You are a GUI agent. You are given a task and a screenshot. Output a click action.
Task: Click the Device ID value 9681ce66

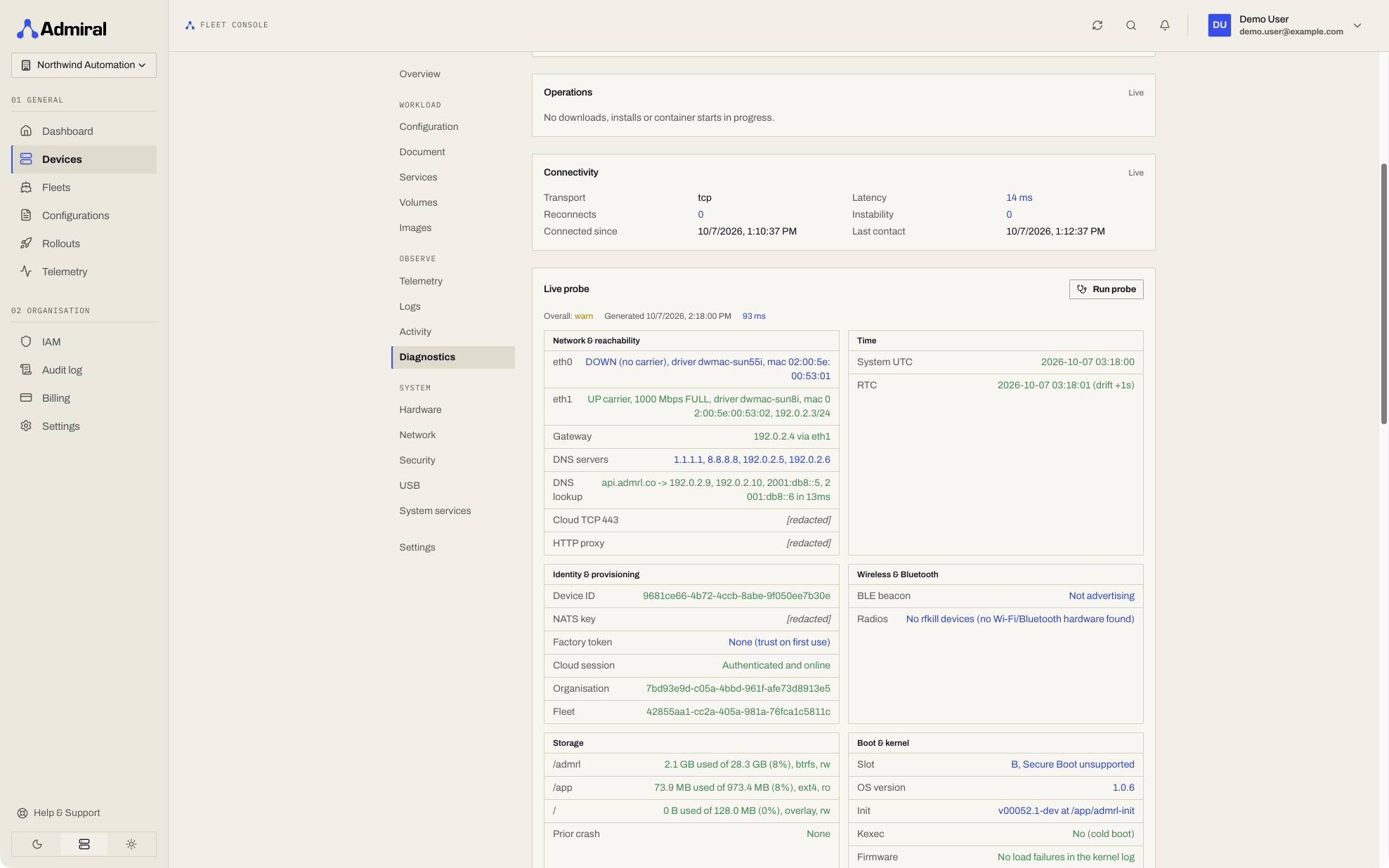(736, 596)
